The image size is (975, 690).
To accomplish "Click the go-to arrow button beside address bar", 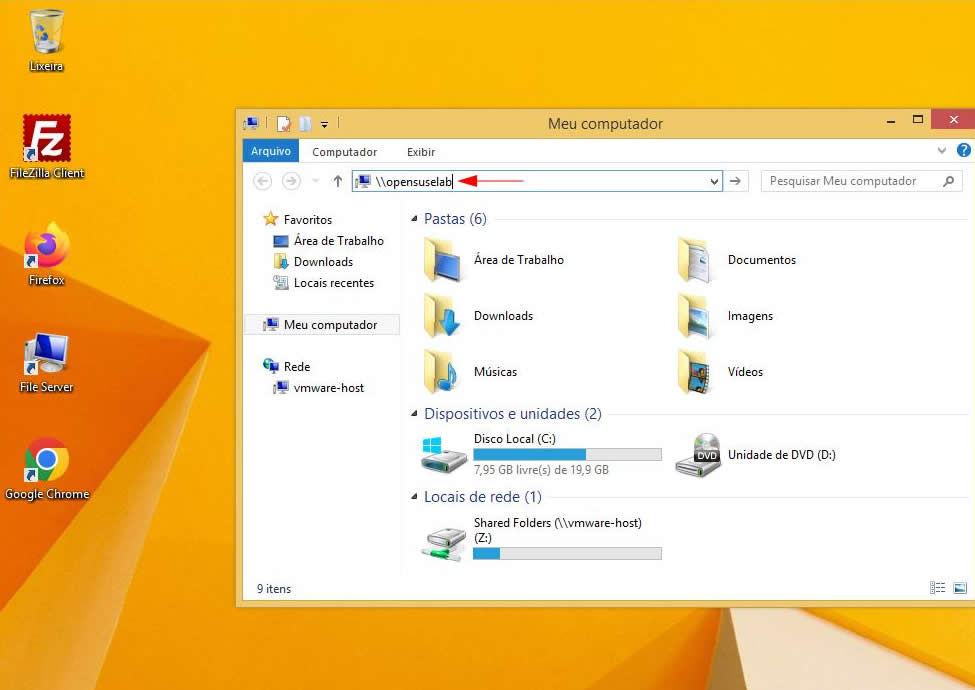I will (x=736, y=181).
